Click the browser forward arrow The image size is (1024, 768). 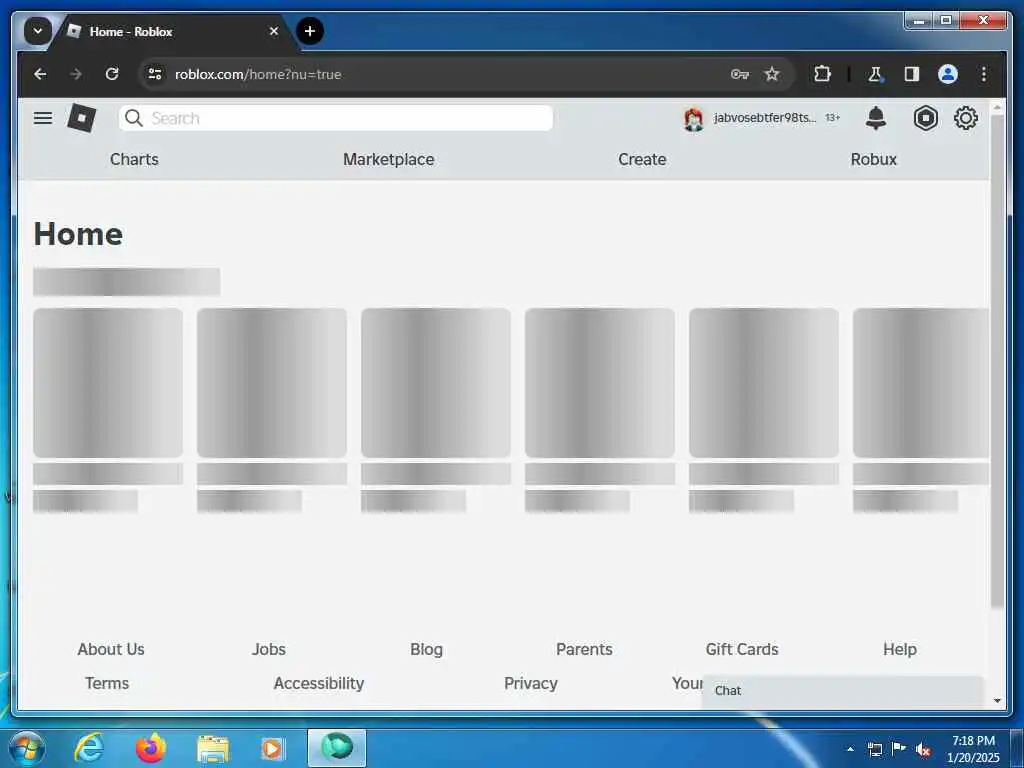pyautogui.click(x=76, y=74)
